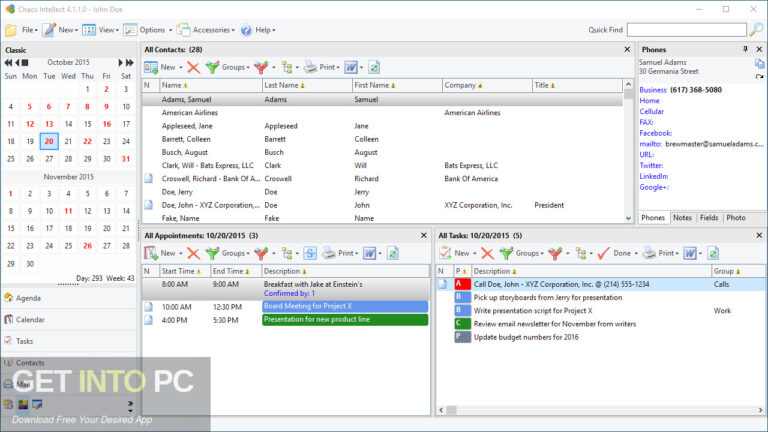
Task: Refresh the All Contacts list
Action: click(374, 67)
